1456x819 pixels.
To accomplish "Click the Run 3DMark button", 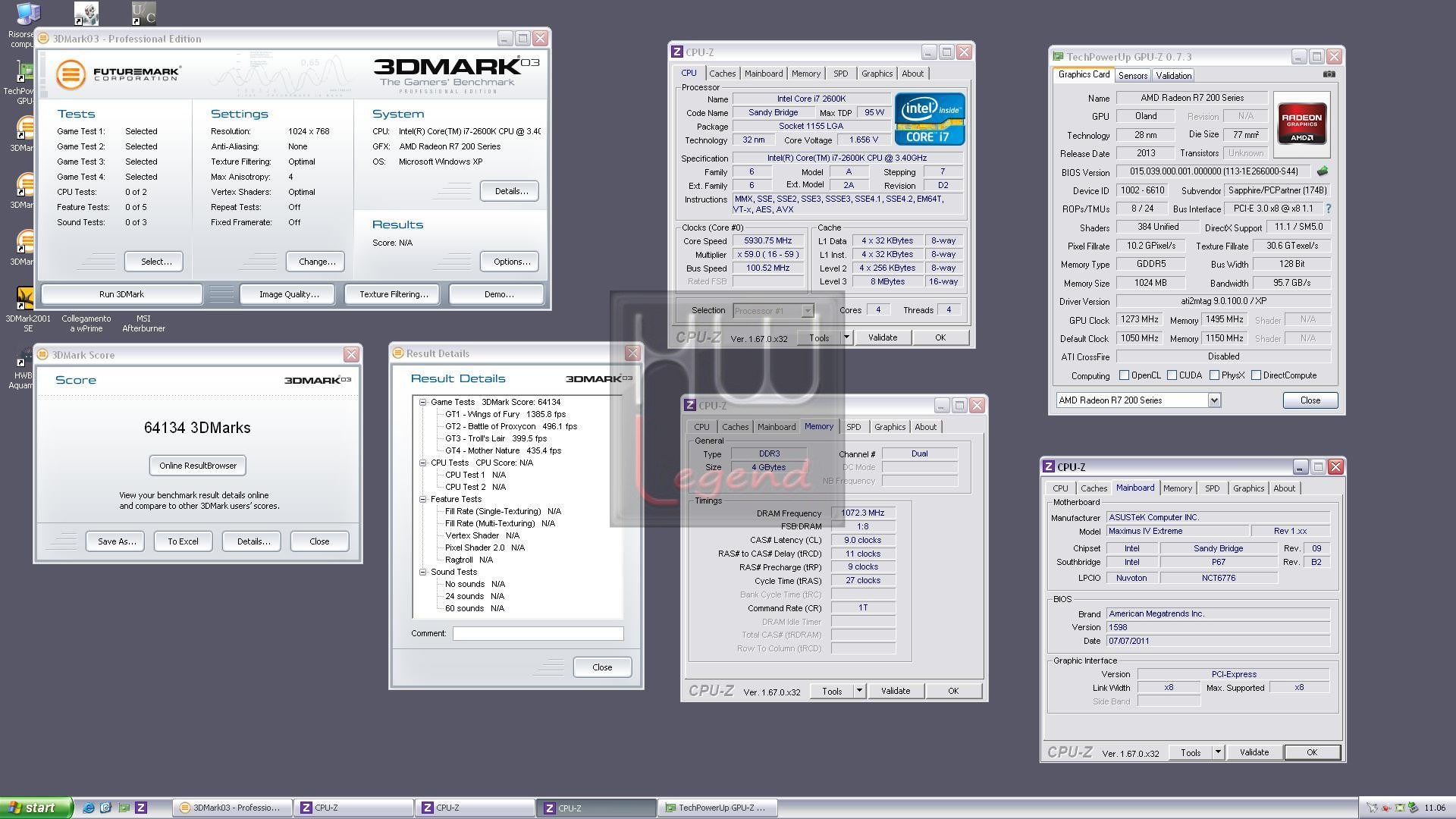I will (121, 294).
